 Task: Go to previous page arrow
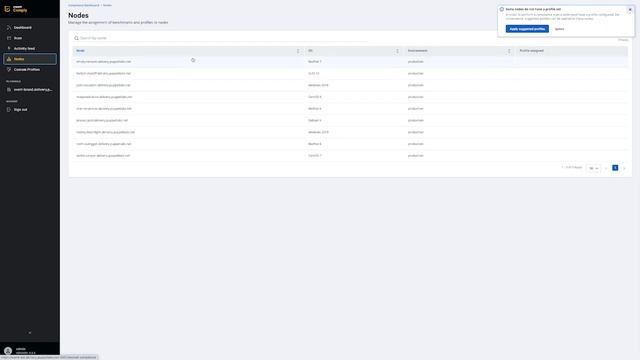click(x=607, y=168)
